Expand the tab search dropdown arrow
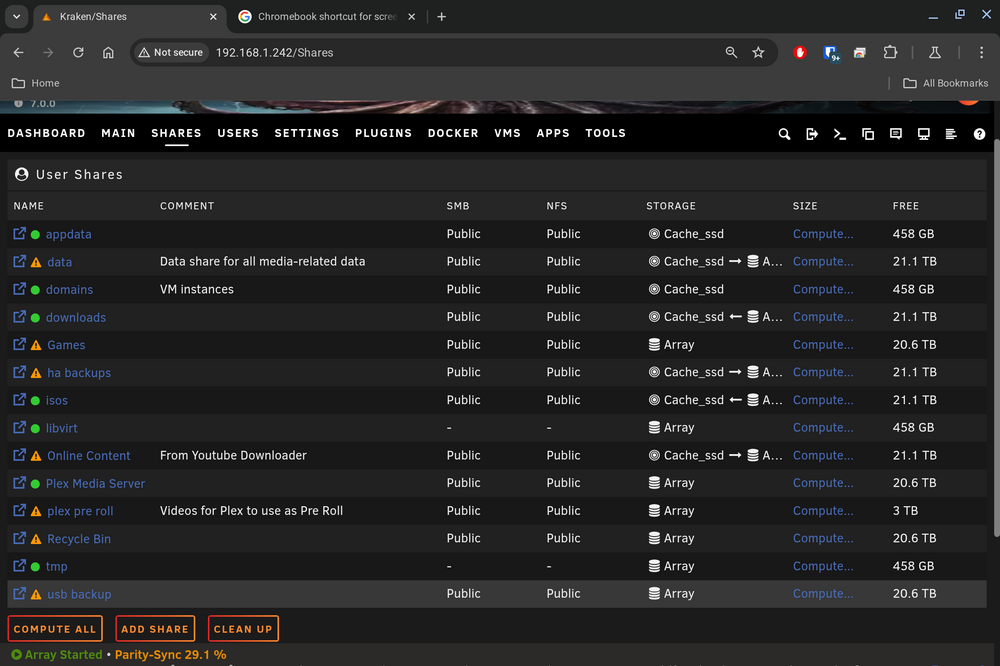The image size is (1000, 666). [17, 17]
